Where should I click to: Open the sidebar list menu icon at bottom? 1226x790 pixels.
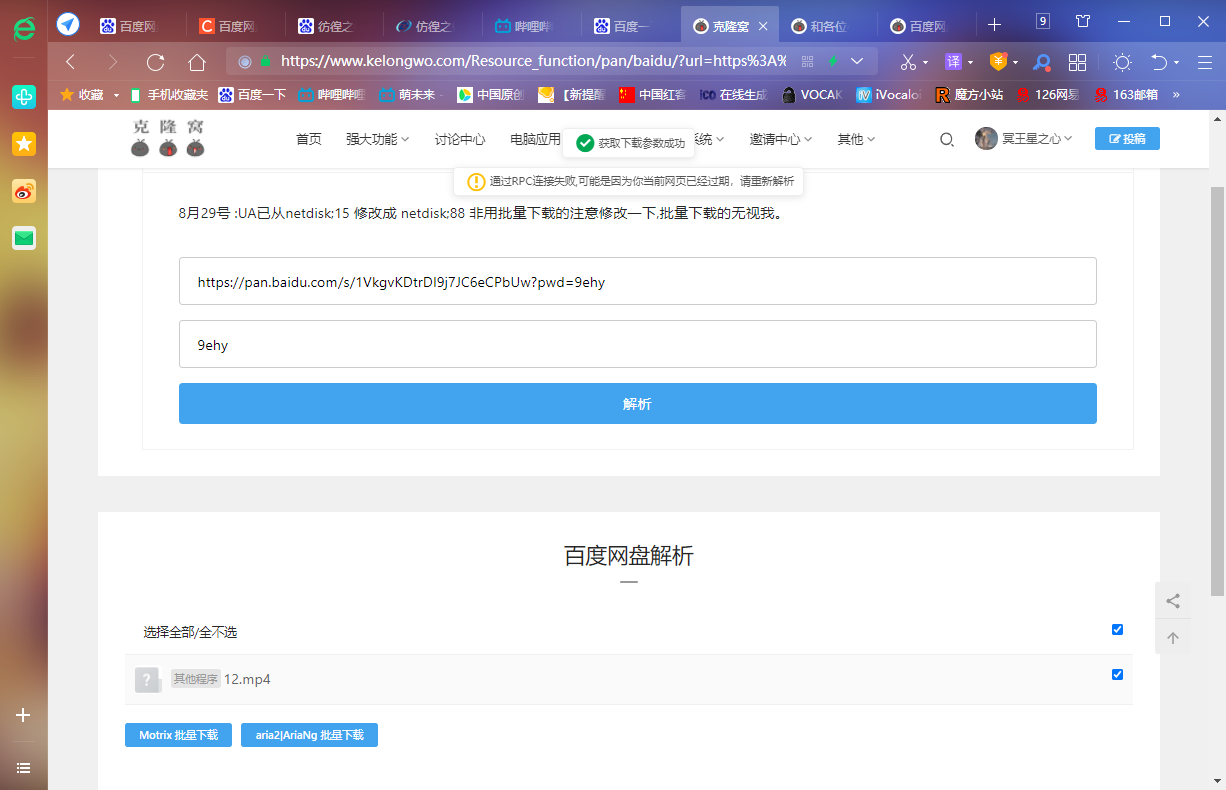tap(24, 768)
